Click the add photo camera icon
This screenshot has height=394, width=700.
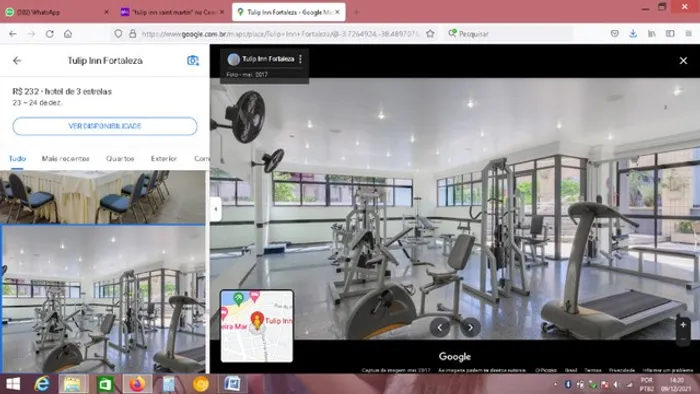(193, 60)
